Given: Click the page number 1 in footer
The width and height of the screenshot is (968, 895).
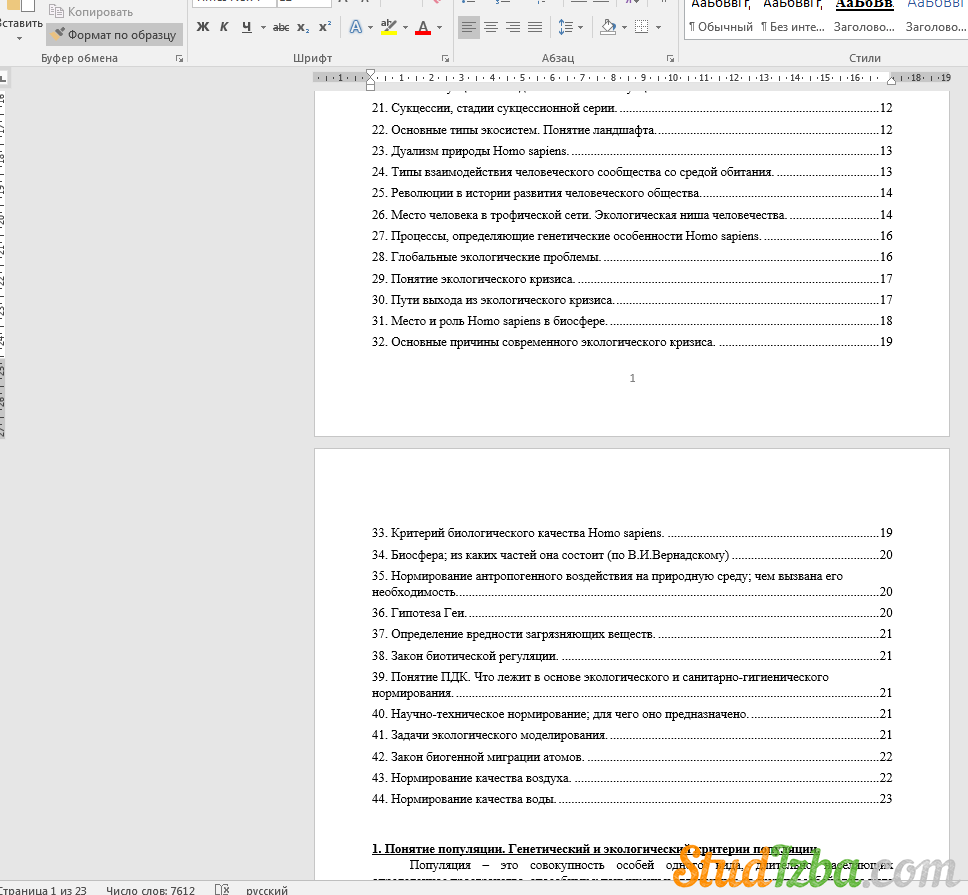Looking at the screenshot, I should coord(632,378).
